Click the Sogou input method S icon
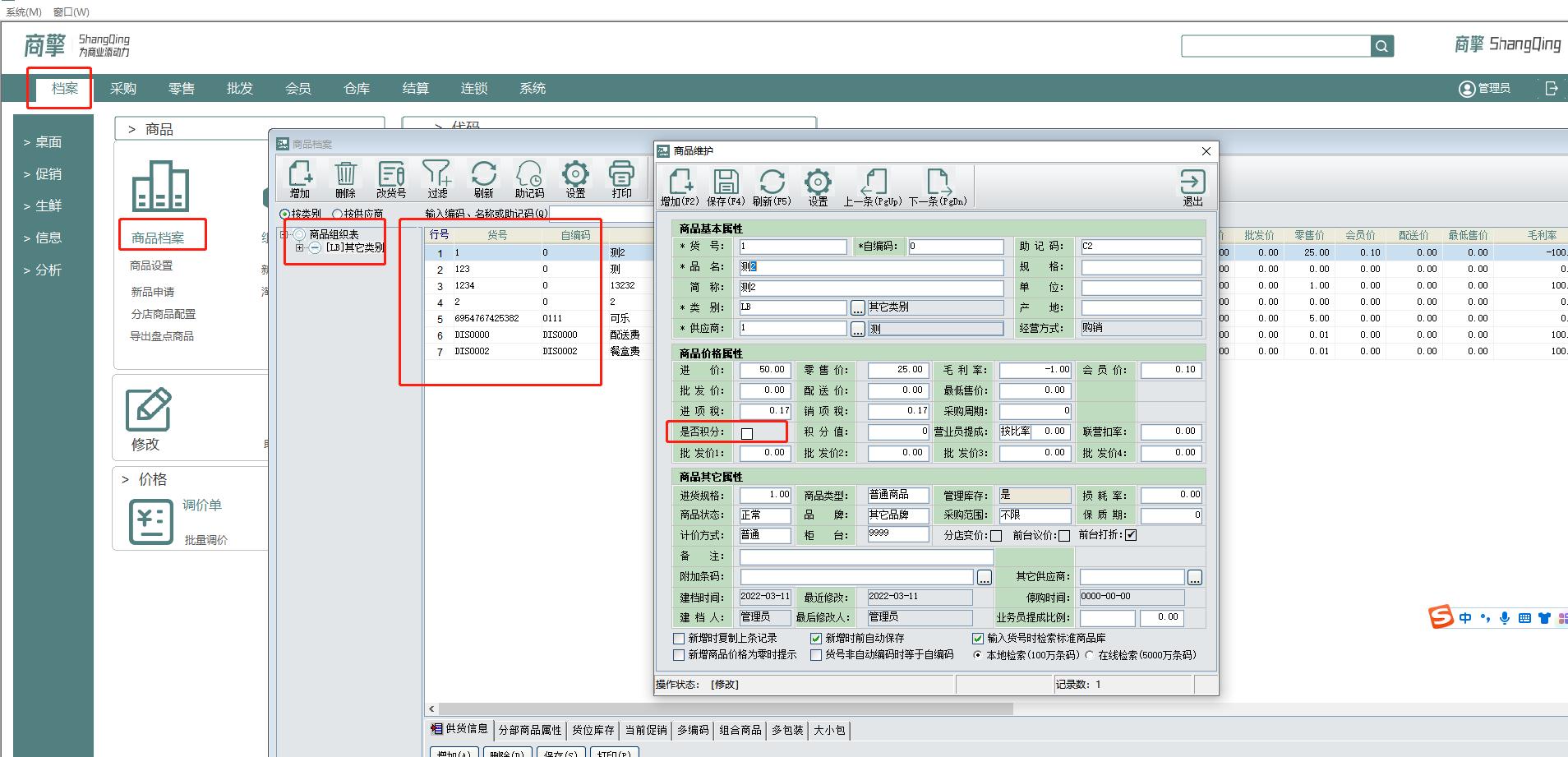The image size is (1568, 757). (x=1441, y=616)
